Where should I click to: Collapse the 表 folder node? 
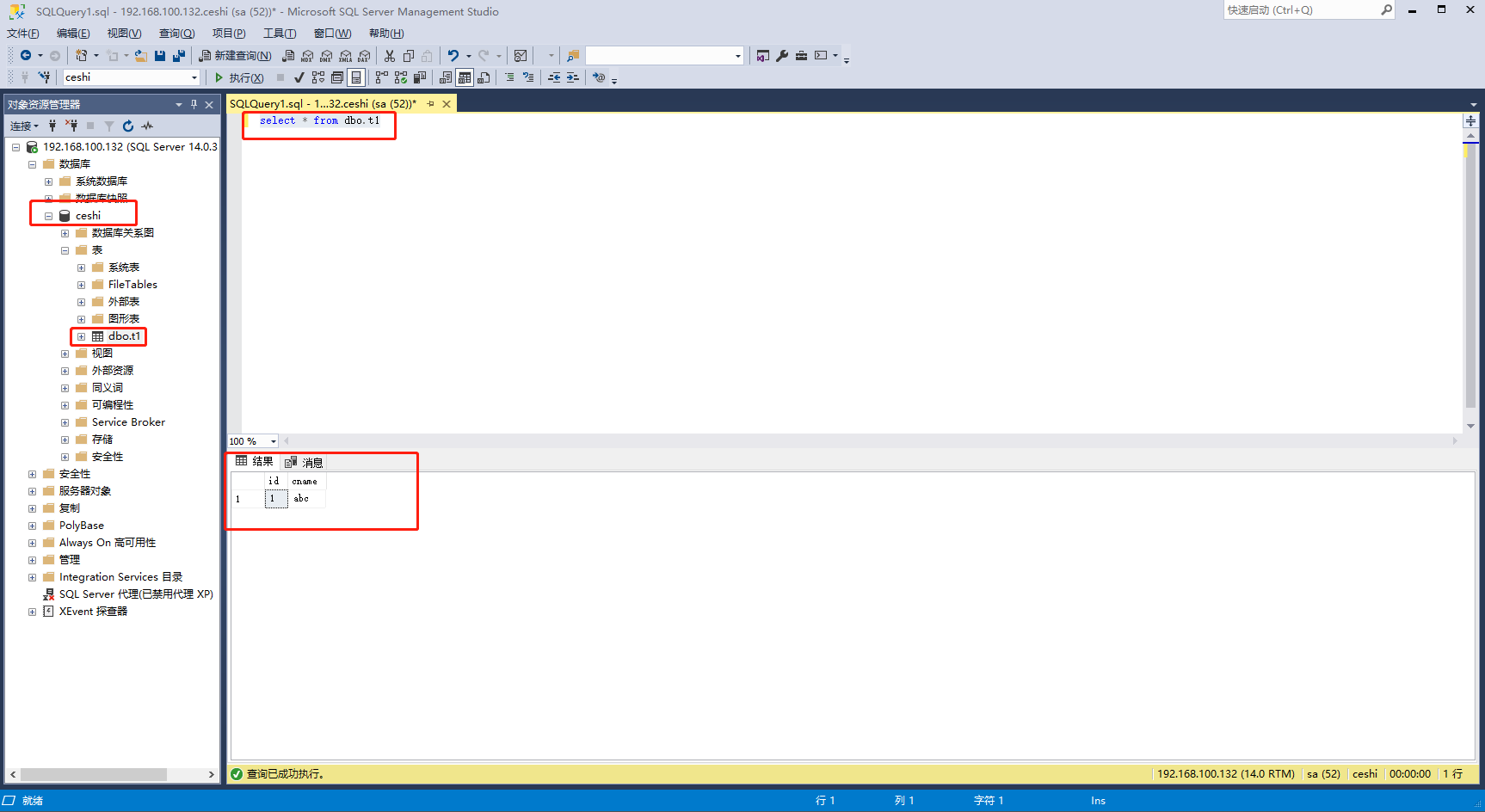[65, 250]
